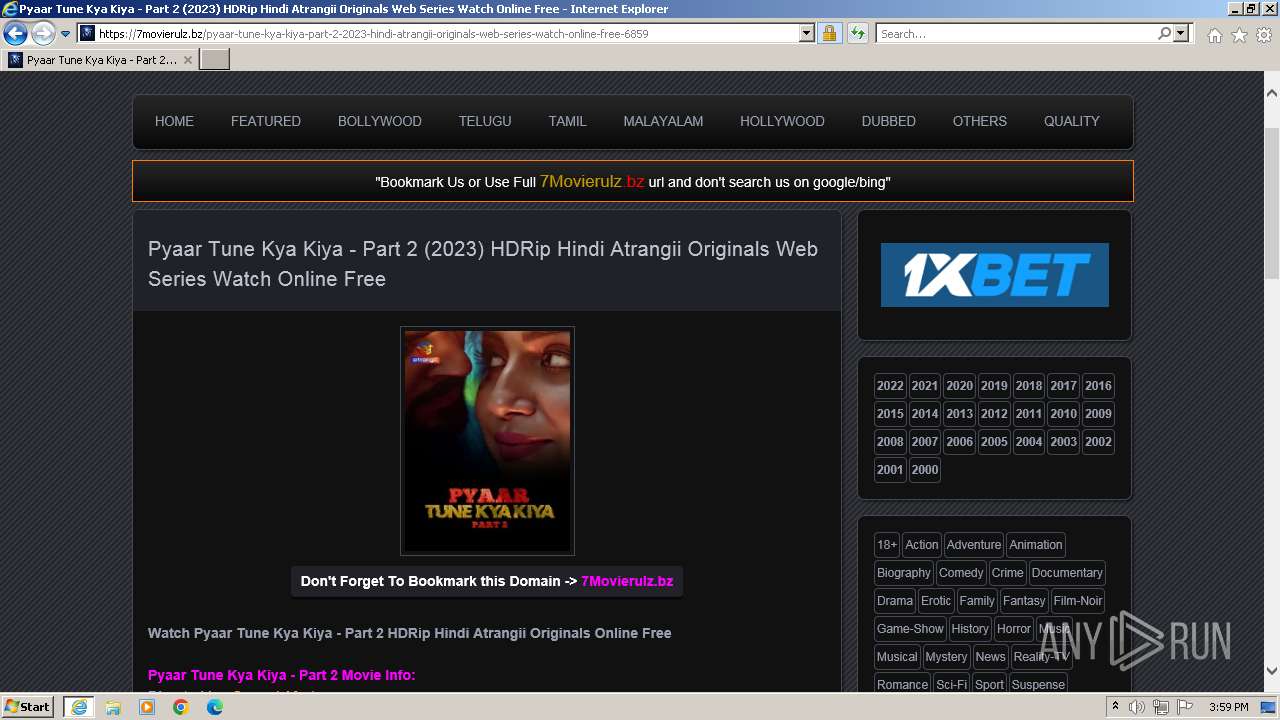Screen dimensions: 1280x720
Task: Open QUALITY menu item
Action: [x=1072, y=121]
